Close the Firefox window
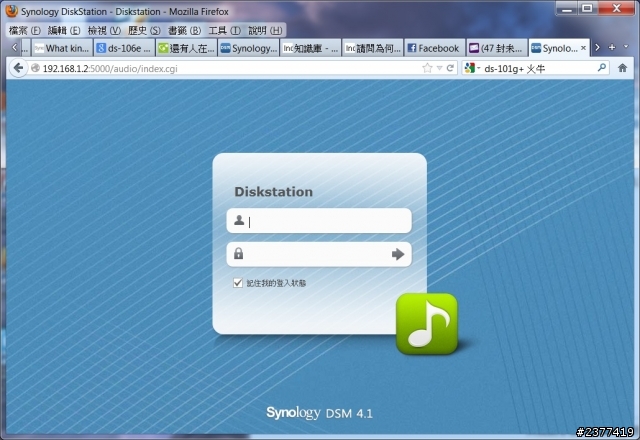The width and height of the screenshot is (640, 440). coord(616,9)
